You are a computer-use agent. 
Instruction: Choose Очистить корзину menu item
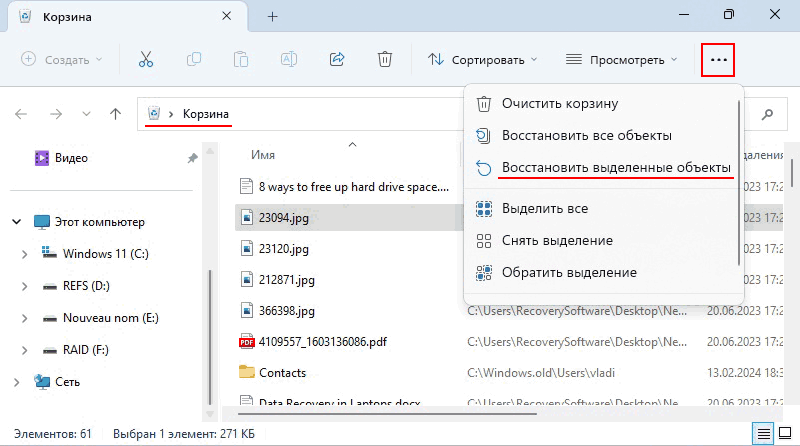(x=602, y=104)
